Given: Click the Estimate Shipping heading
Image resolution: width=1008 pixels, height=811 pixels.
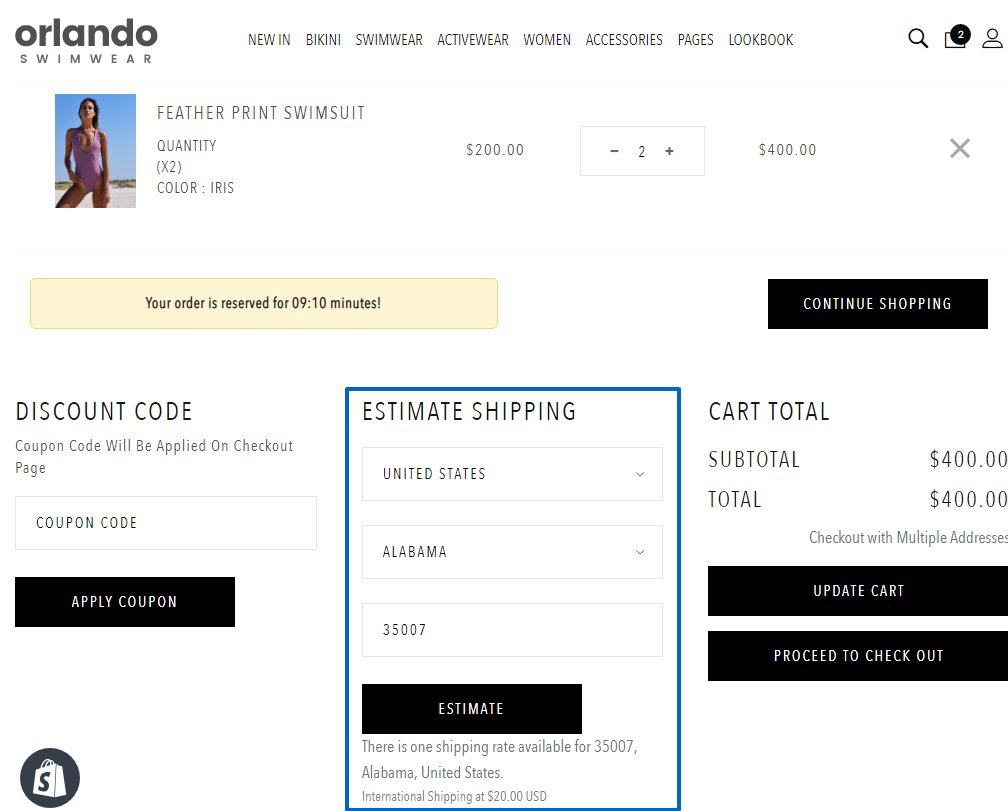Looking at the screenshot, I should 469,411.
